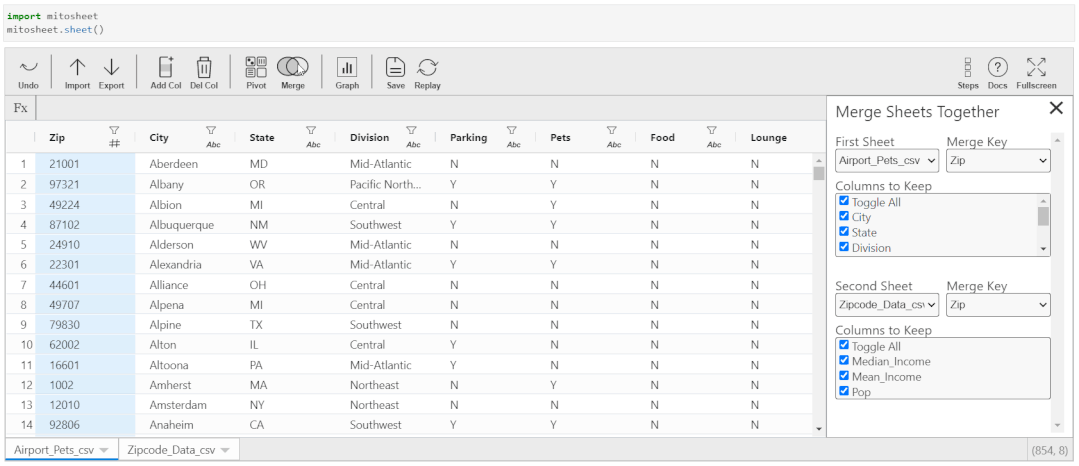Open the Airport_Pets_csv tab dropdown arrow
Viewport: 1079px width, 466px height.
(104, 450)
